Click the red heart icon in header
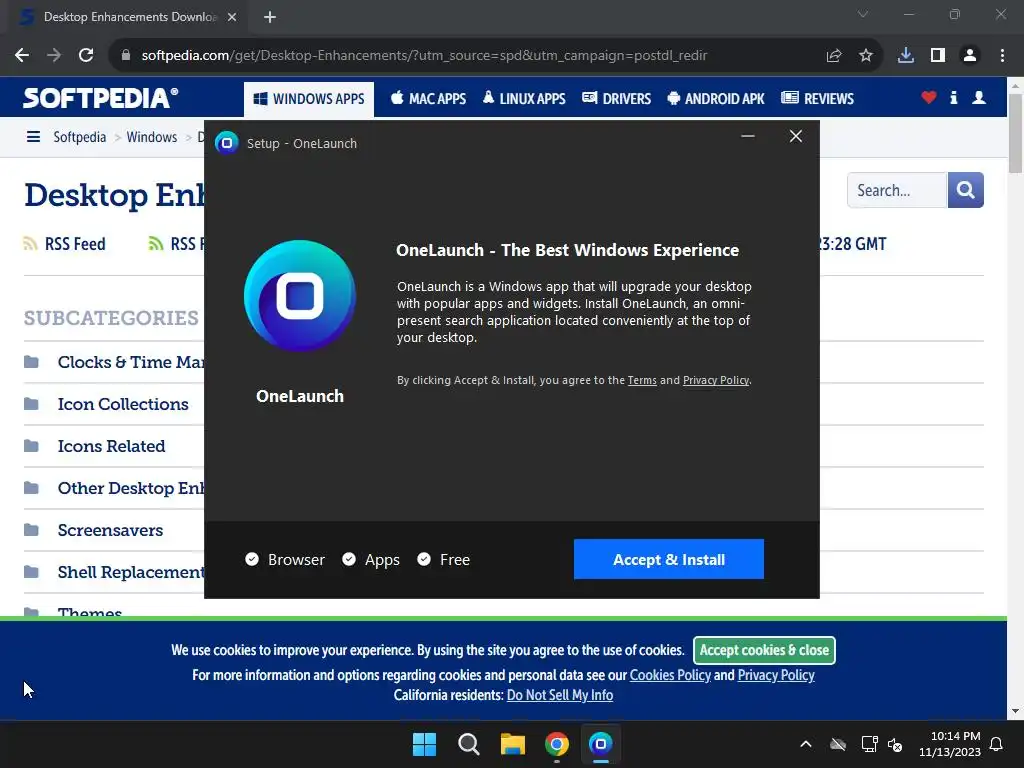The height and width of the screenshot is (768, 1024). [x=929, y=98]
